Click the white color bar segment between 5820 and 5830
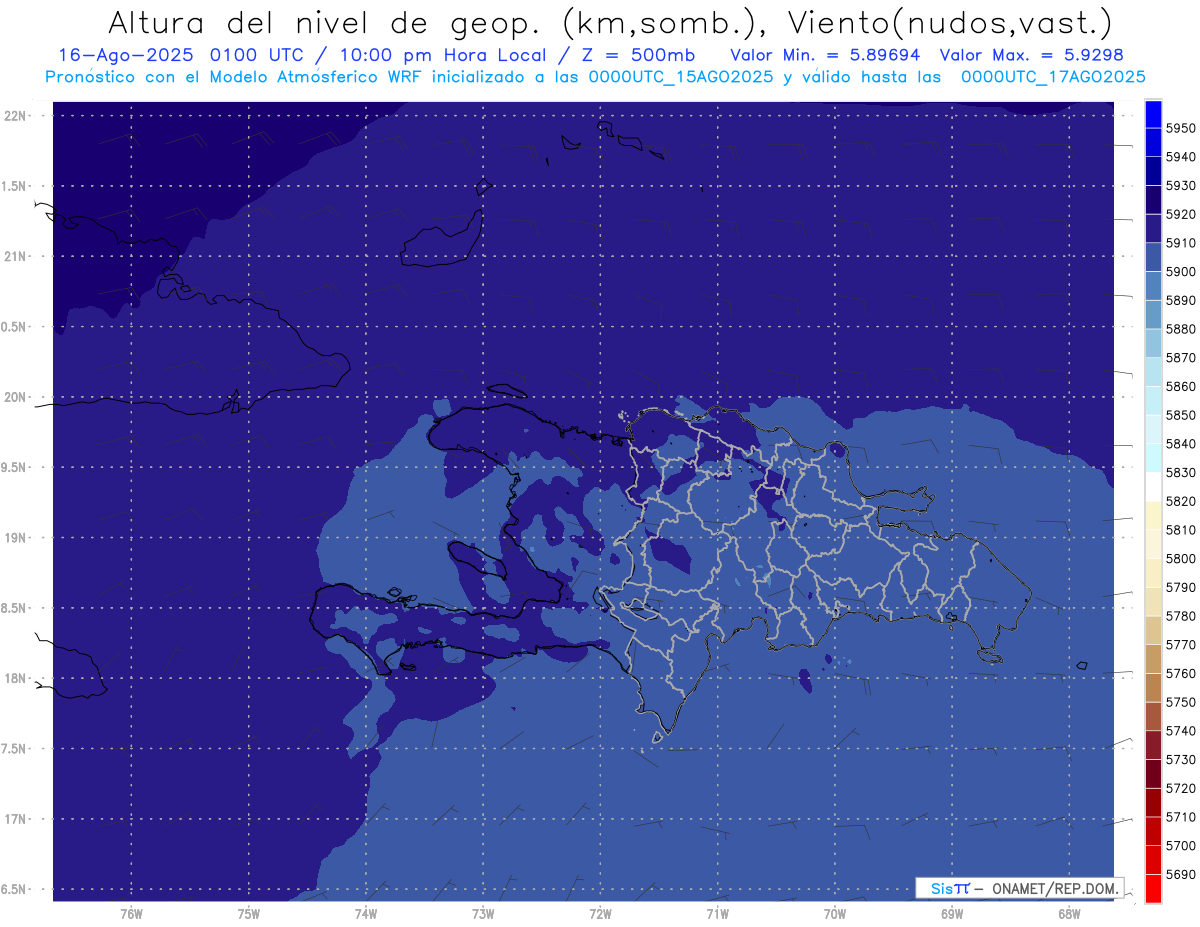The image size is (1200, 927). coord(1153,486)
